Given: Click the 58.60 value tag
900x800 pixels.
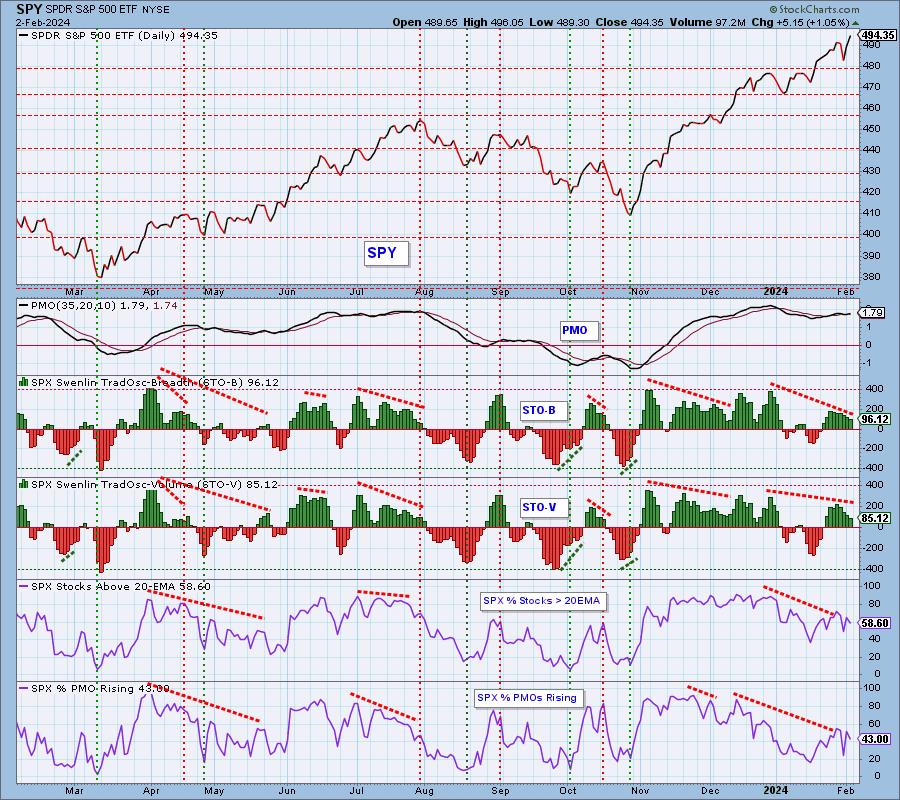Looking at the screenshot, I should 875,623.
